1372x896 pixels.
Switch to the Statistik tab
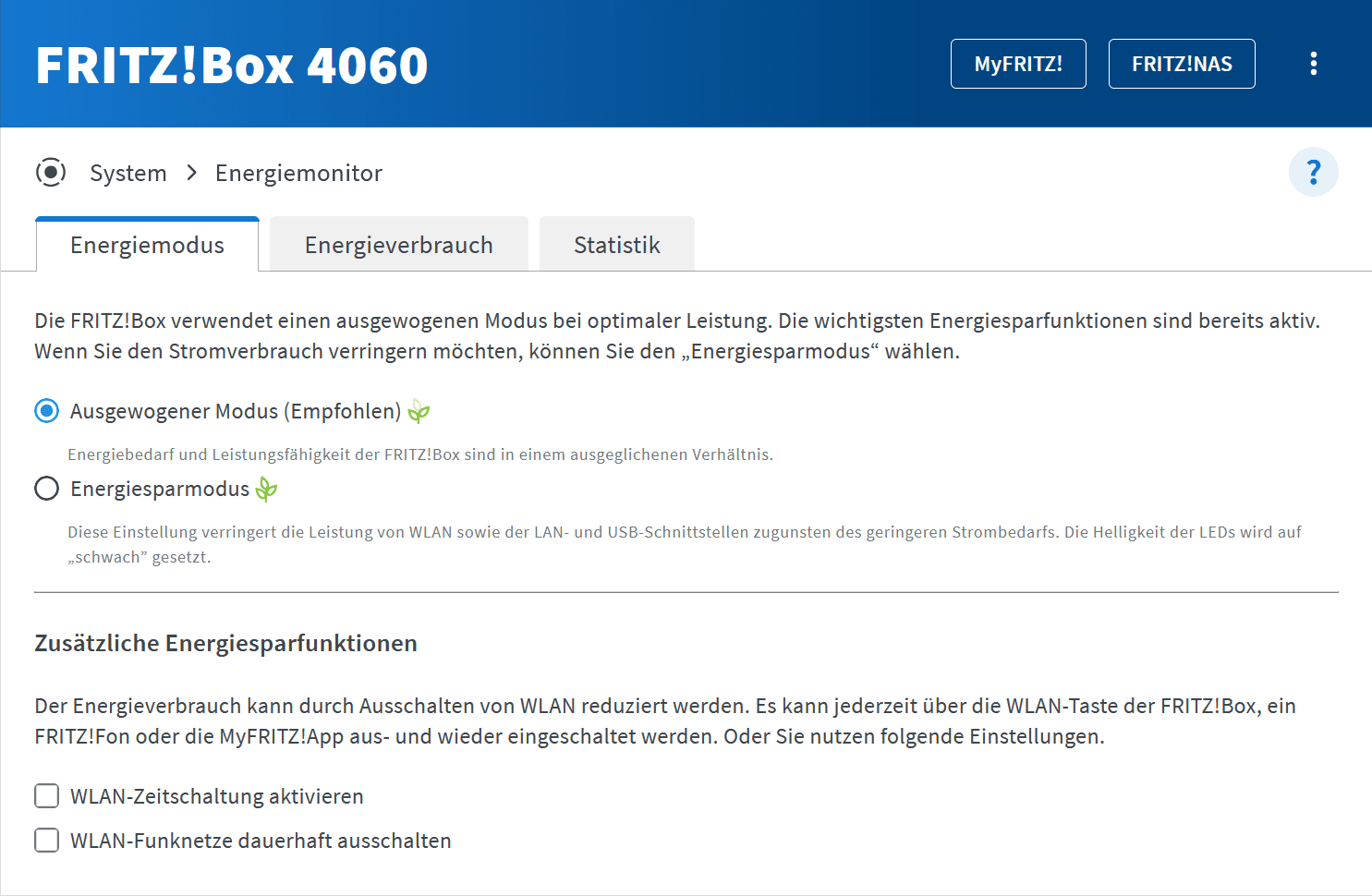617,245
